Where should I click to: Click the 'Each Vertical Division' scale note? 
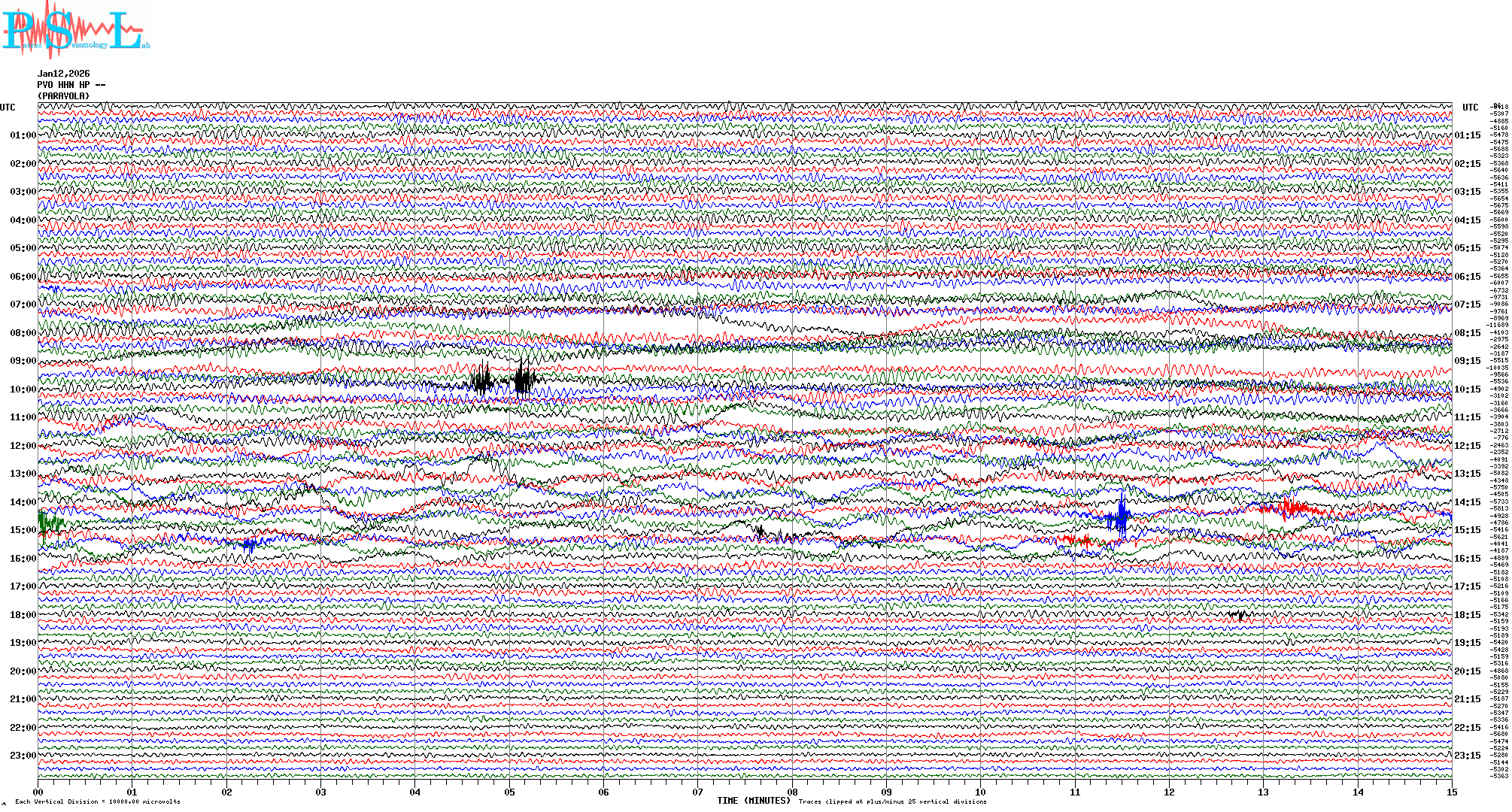98,801
